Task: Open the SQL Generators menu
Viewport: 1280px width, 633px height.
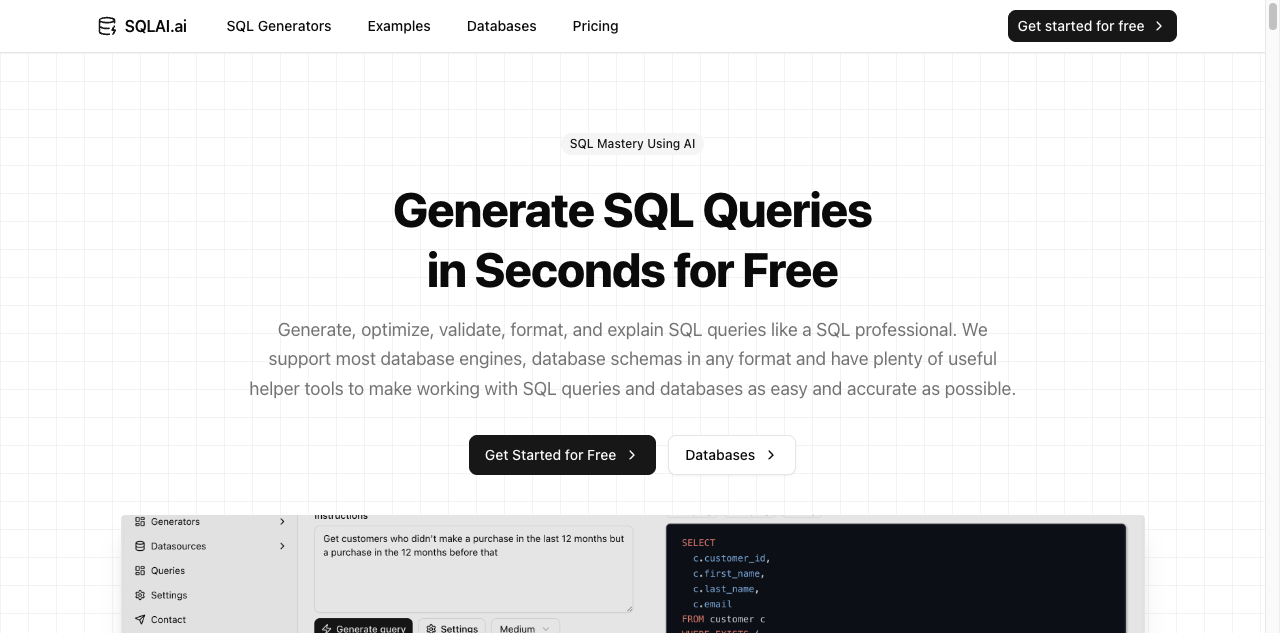Action: point(279,26)
